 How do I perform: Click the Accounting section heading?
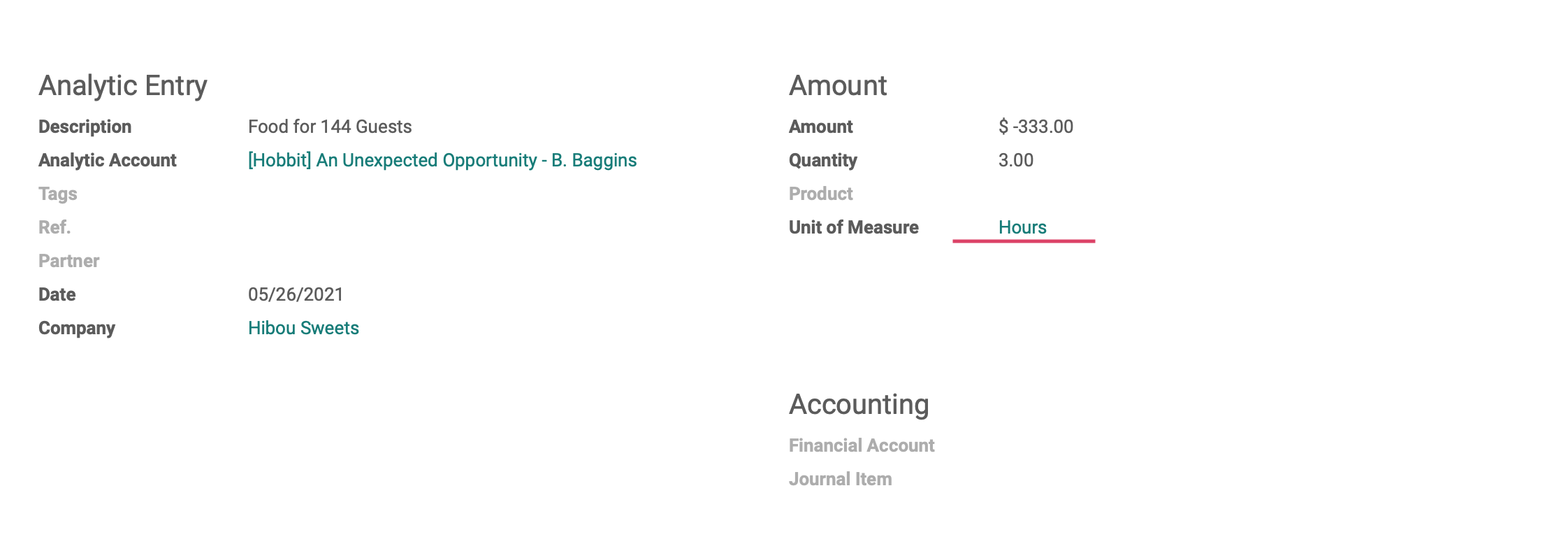pos(859,404)
